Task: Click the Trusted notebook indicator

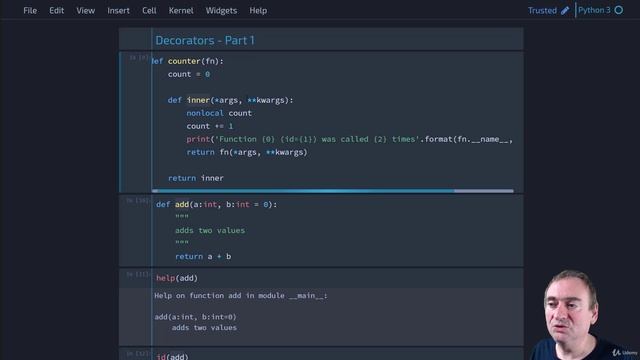Action: 542,11
